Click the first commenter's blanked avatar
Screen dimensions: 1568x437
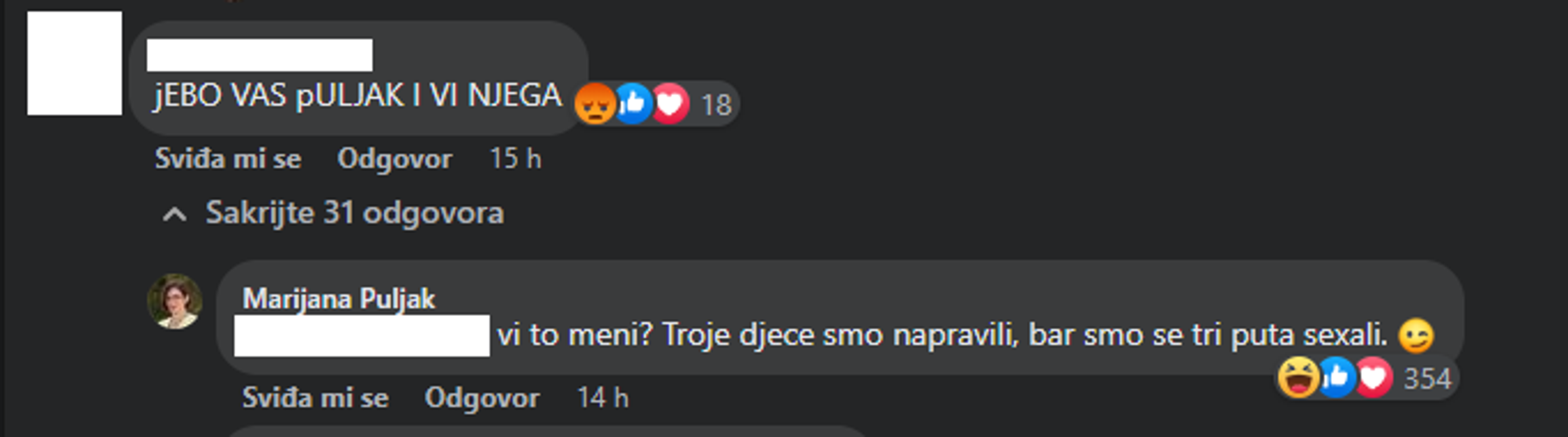coord(74,63)
